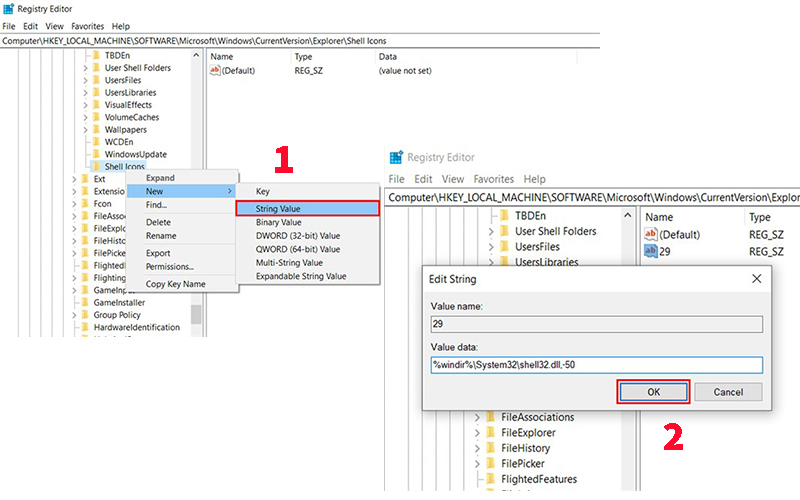The image size is (800, 500).
Task: Expand FilePicker in right window tree
Action: click(478, 464)
